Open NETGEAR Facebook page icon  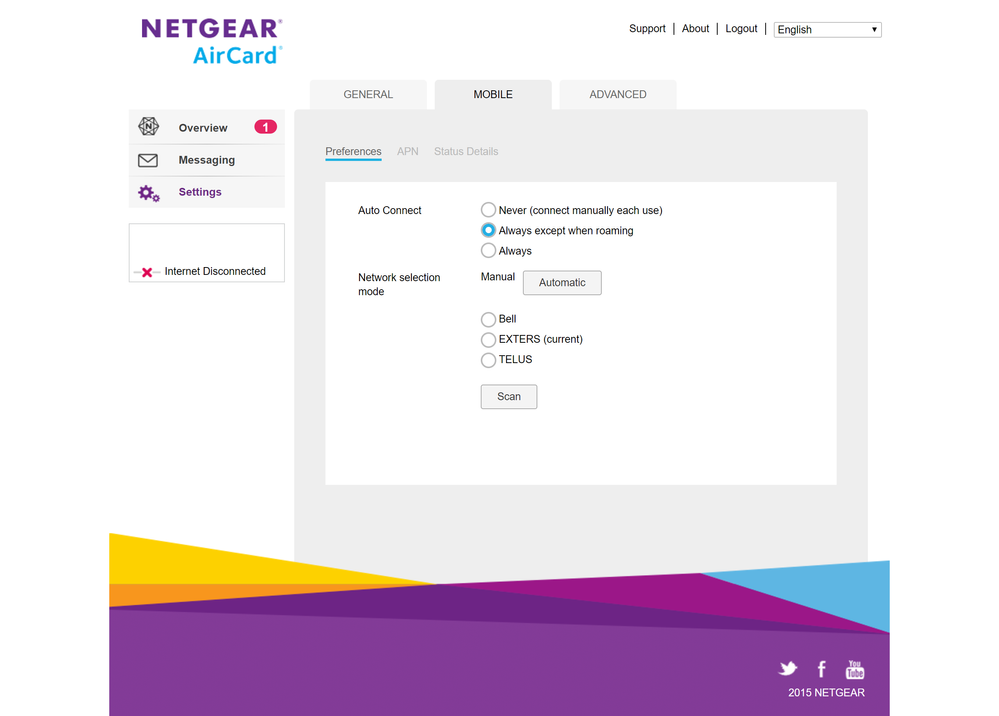click(822, 669)
